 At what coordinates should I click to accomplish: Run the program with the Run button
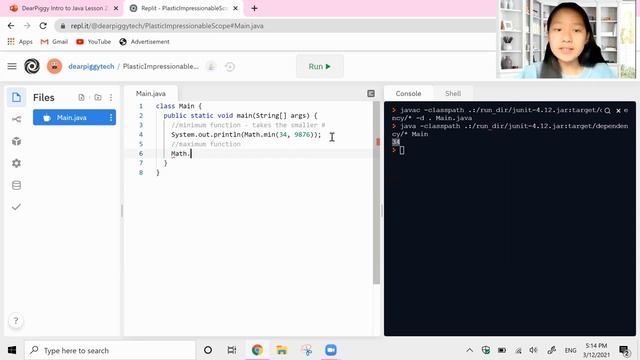click(x=320, y=66)
